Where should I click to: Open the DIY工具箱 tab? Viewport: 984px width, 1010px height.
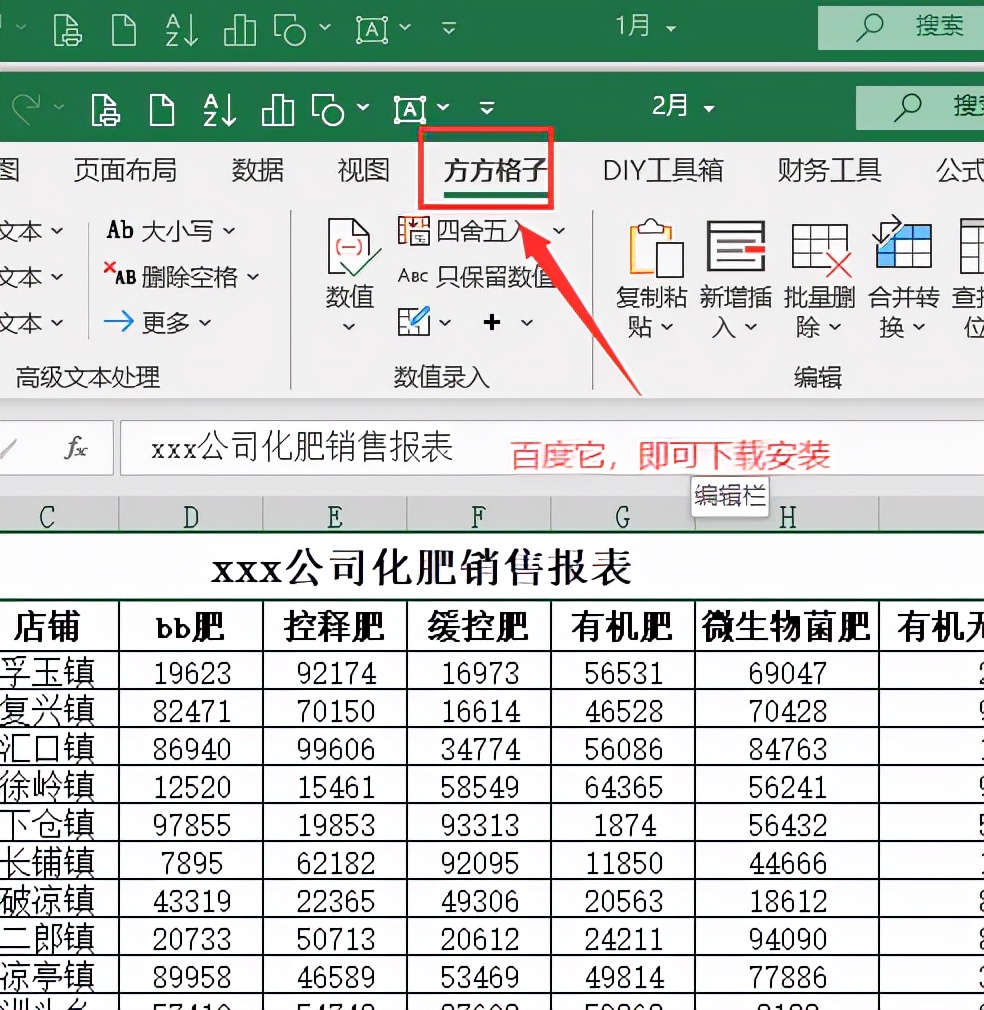pos(663,171)
